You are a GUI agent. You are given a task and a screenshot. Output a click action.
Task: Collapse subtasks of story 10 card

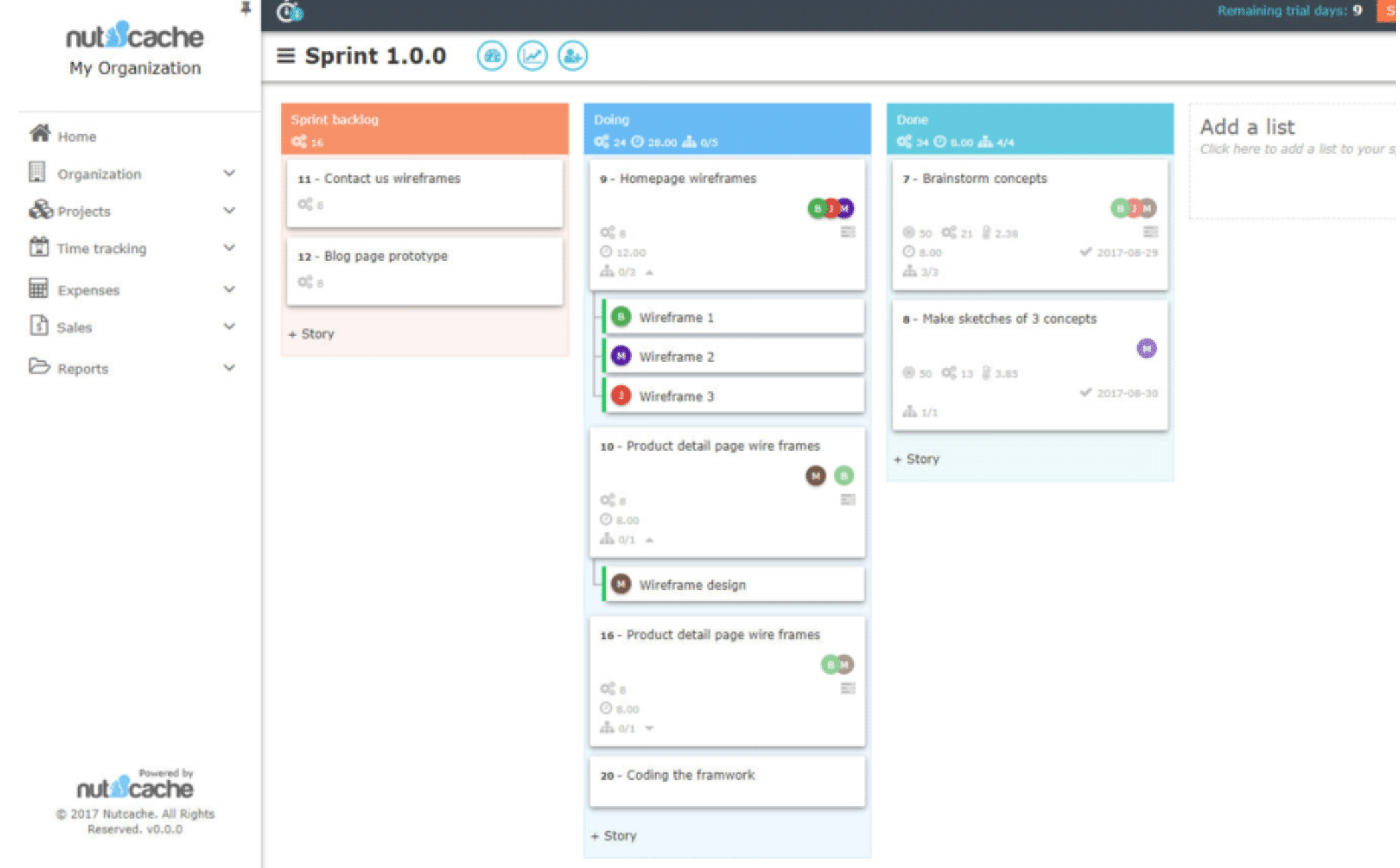coord(649,540)
